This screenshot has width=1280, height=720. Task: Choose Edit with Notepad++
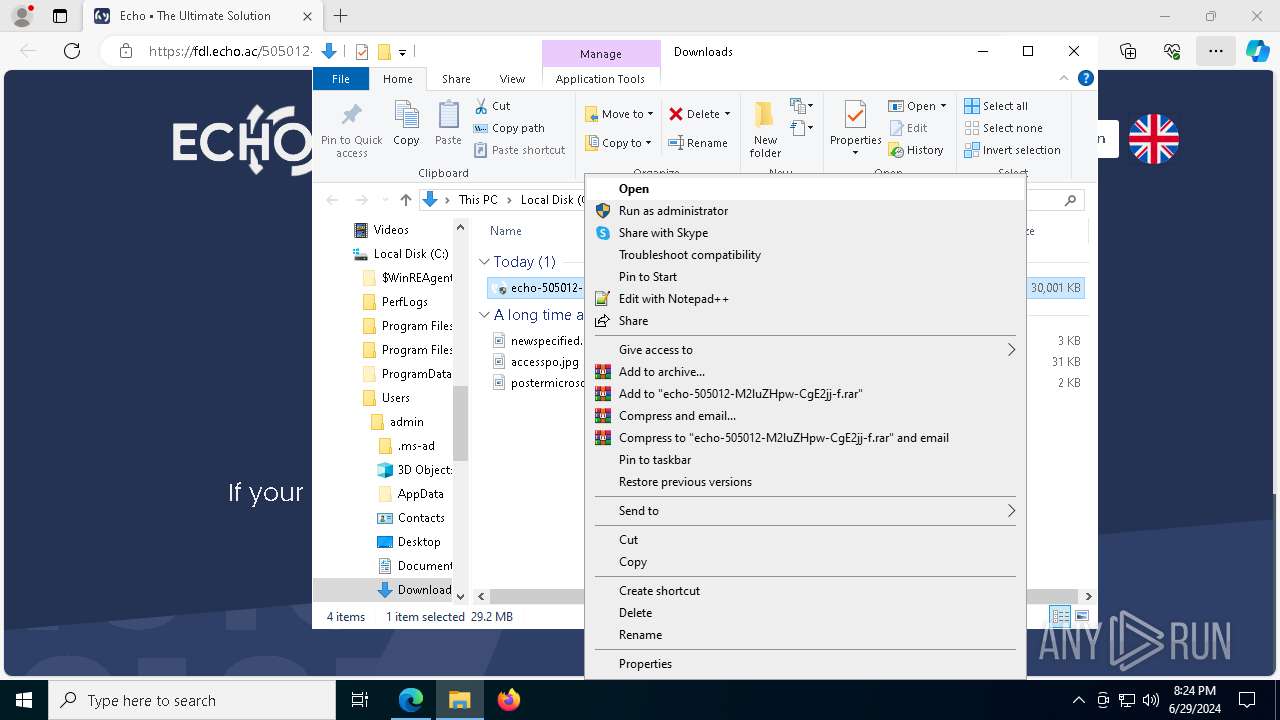pyautogui.click(x=805, y=299)
